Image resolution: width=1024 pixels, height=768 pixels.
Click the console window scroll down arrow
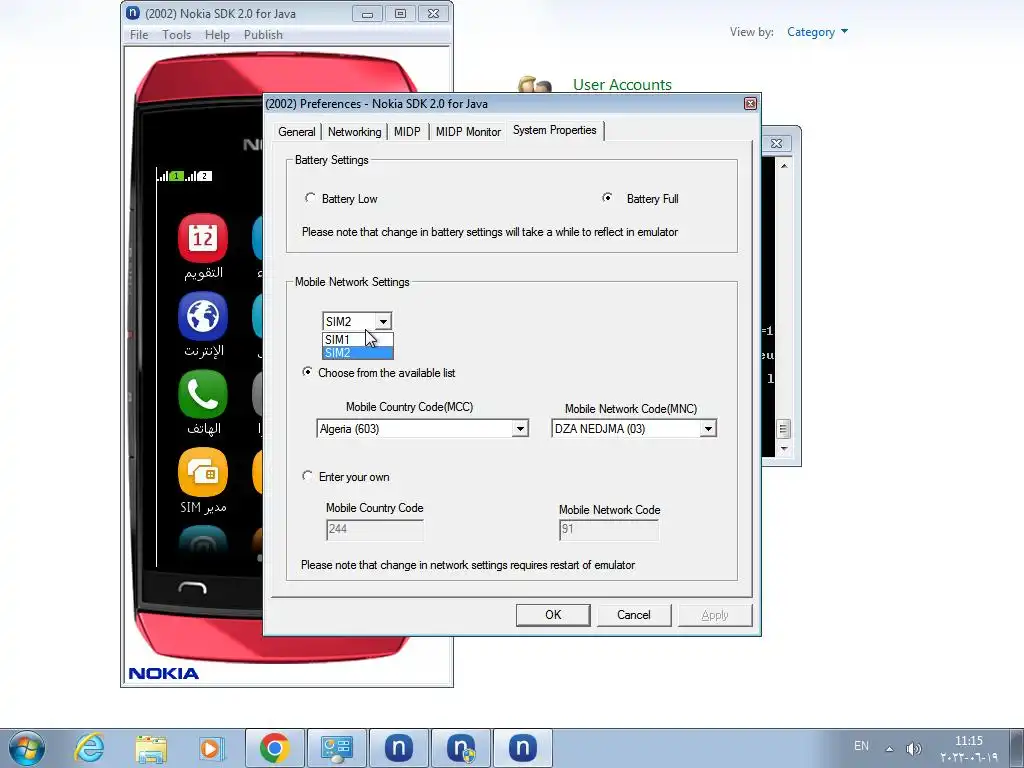(x=784, y=449)
